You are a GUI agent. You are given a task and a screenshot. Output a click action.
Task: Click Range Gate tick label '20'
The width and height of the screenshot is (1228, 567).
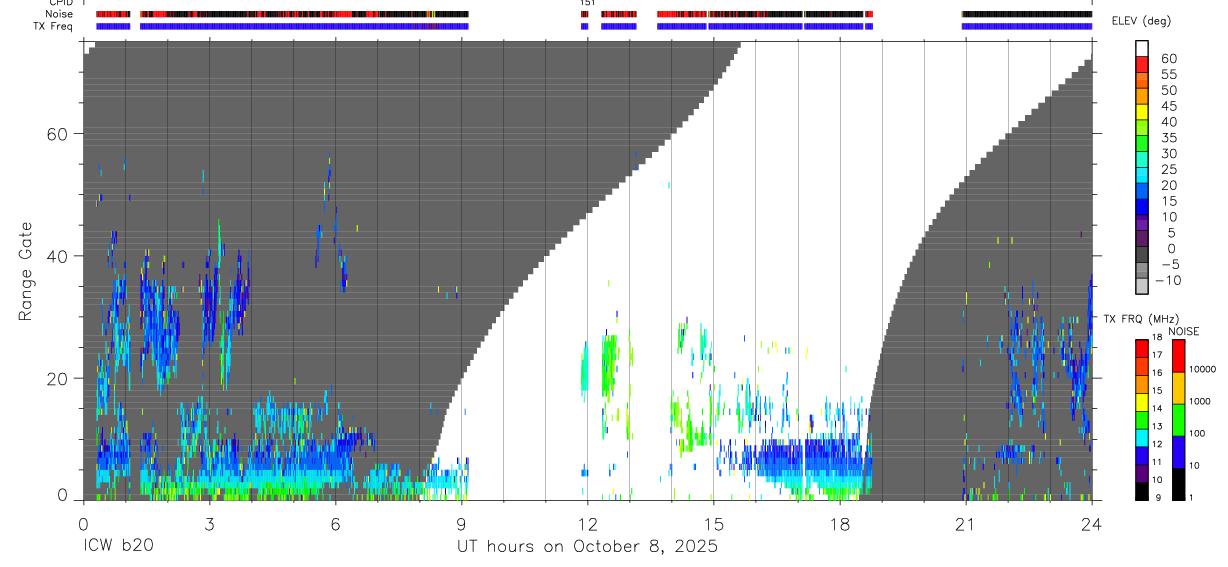[x=56, y=378]
